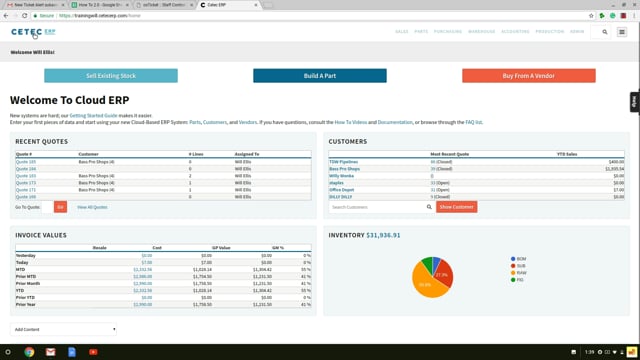This screenshot has height=360, width=640.
Task: Click the Build A Part button
Action: click(320, 76)
